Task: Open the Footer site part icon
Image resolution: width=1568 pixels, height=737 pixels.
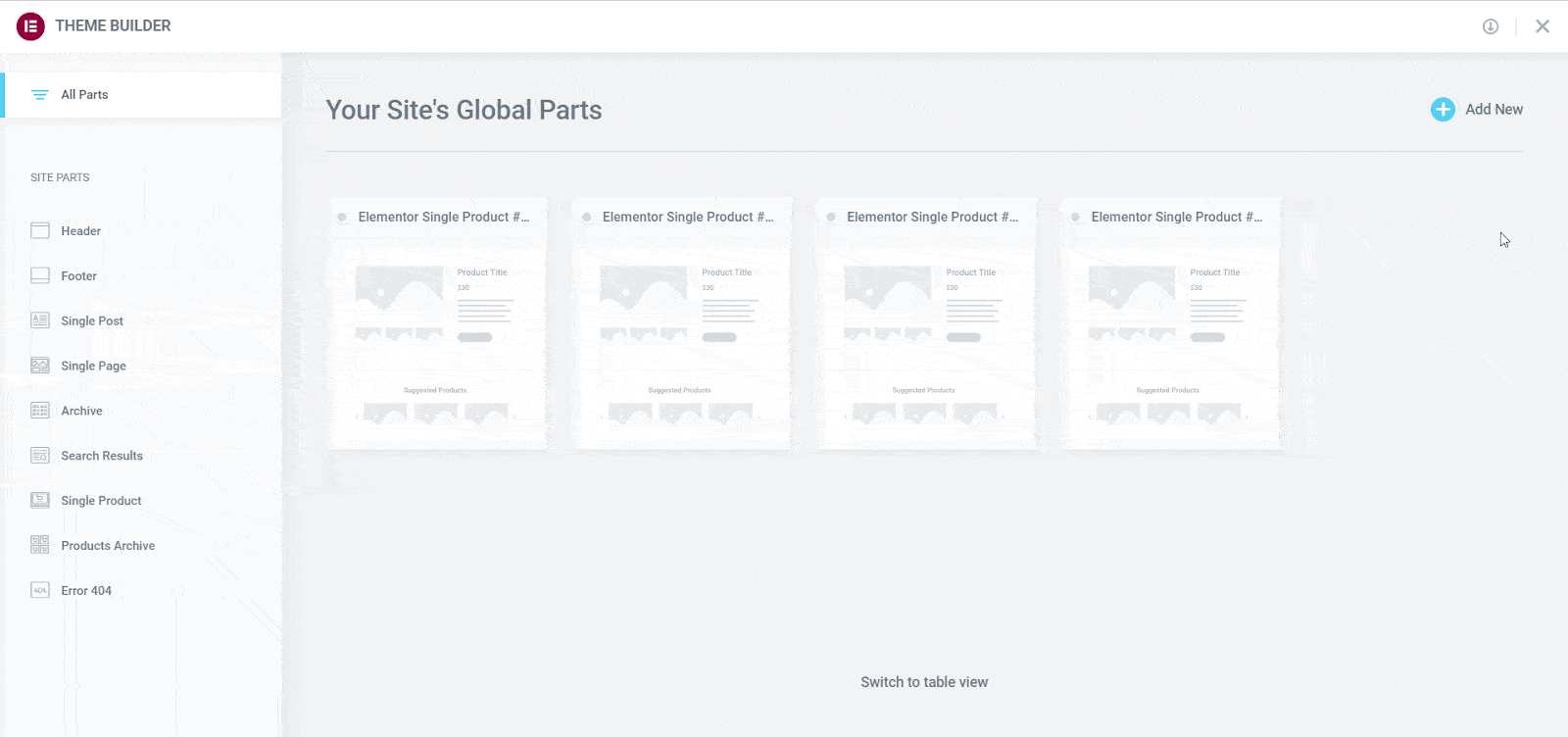Action: (x=40, y=276)
